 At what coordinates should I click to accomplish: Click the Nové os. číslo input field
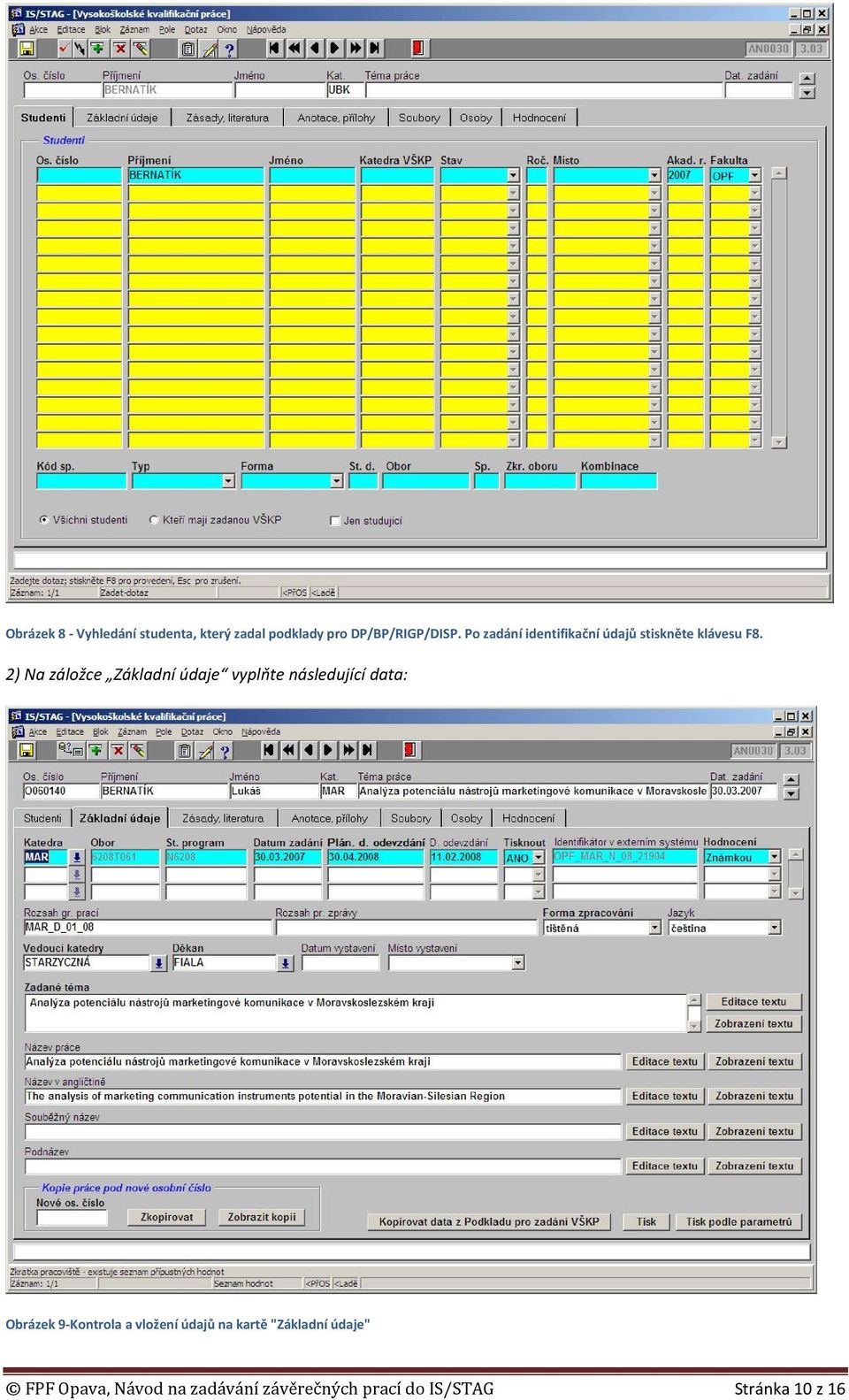pos(72,1218)
